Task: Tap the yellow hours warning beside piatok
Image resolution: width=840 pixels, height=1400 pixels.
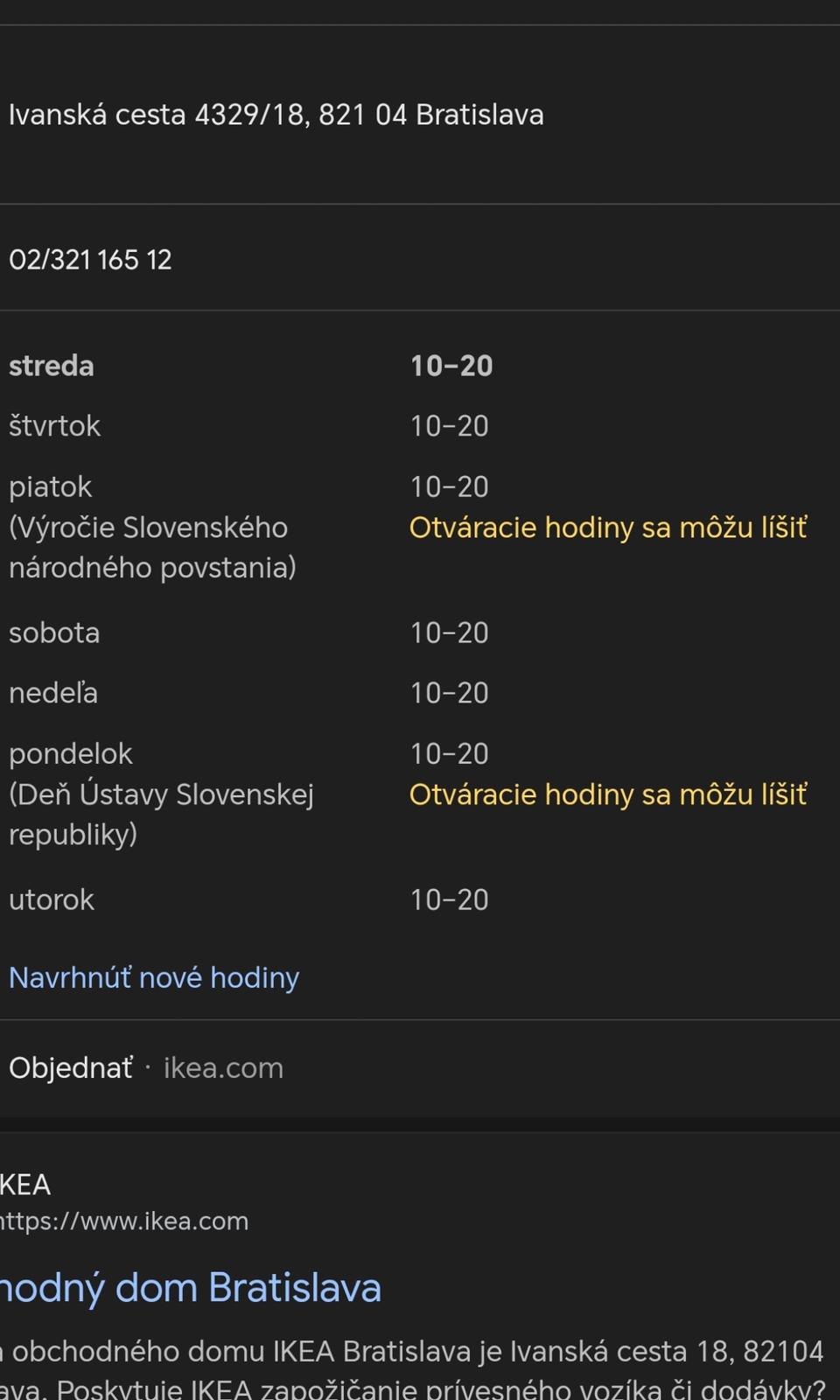Action: pos(608,528)
